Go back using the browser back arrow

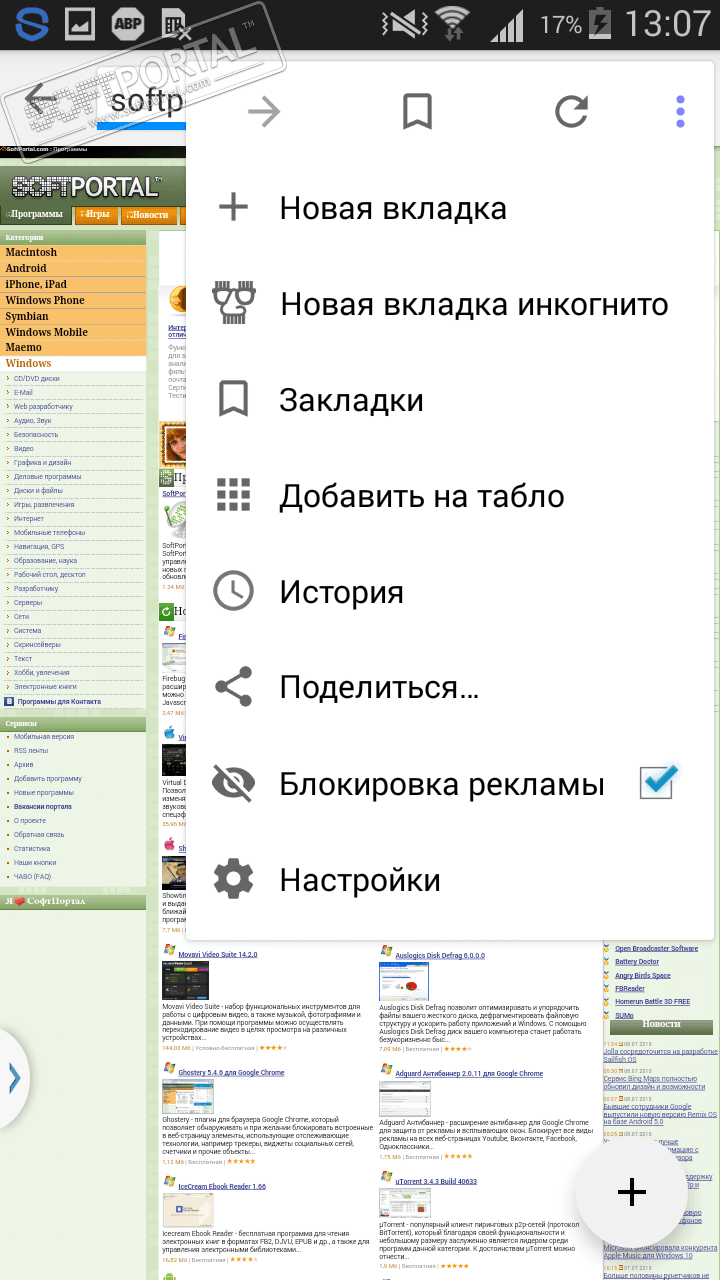[x=41, y=99]
